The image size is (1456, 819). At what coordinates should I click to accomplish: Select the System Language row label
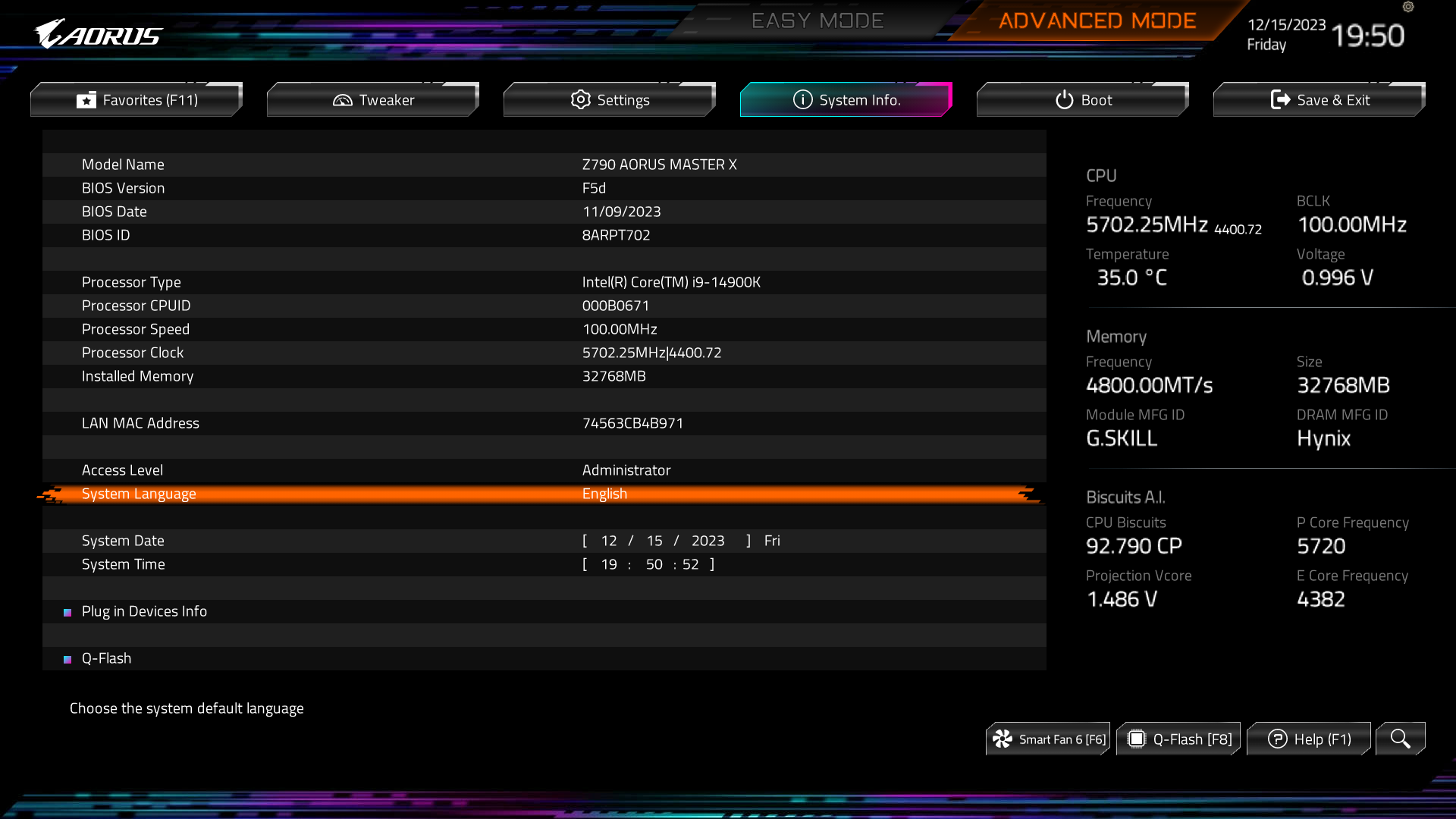[139, 494]
